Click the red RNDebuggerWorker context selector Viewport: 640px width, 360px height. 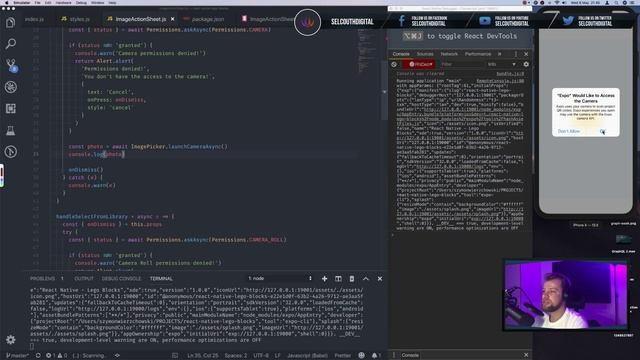click(x=420, y=64)
